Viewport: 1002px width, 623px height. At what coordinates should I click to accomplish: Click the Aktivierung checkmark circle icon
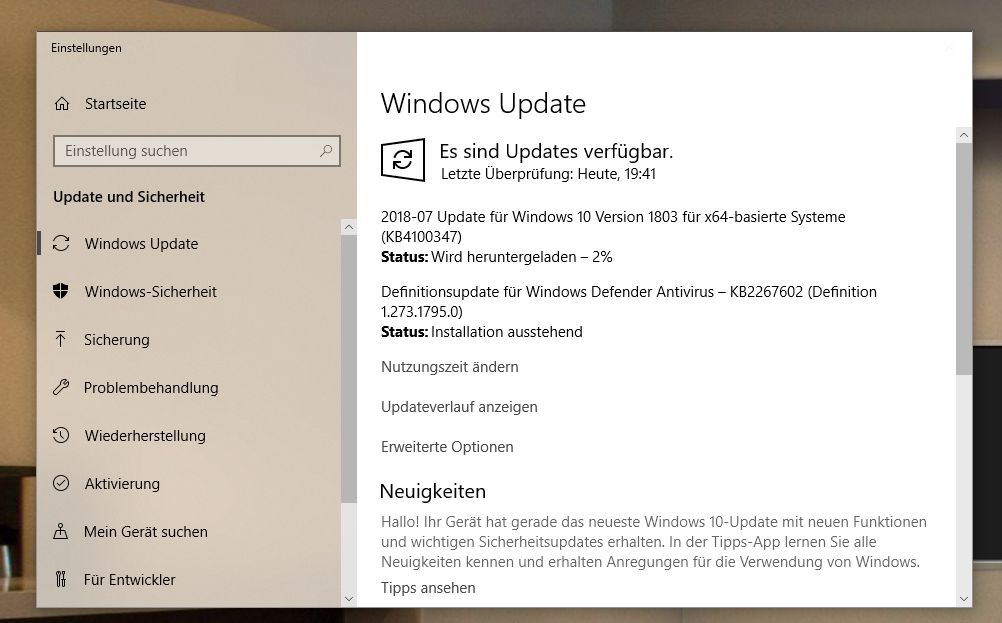[61, 483]
